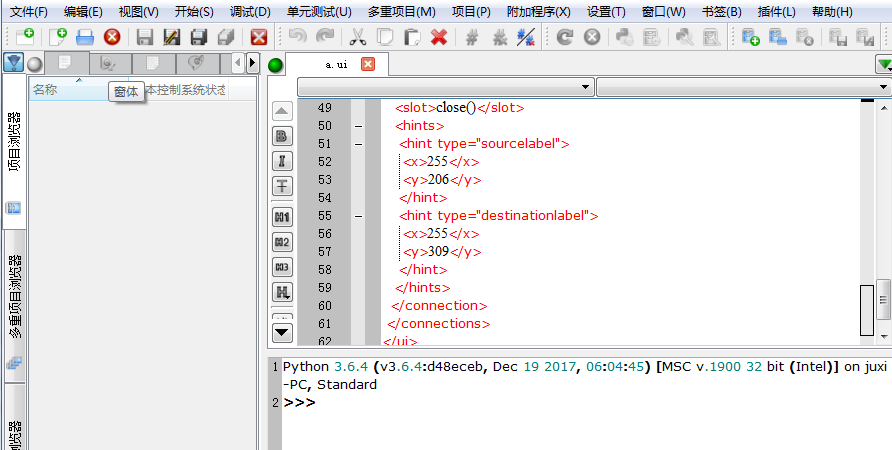The image size is (892, 450).
Task: Open the 插件(L) plugins menu
Action: point(778,12)
